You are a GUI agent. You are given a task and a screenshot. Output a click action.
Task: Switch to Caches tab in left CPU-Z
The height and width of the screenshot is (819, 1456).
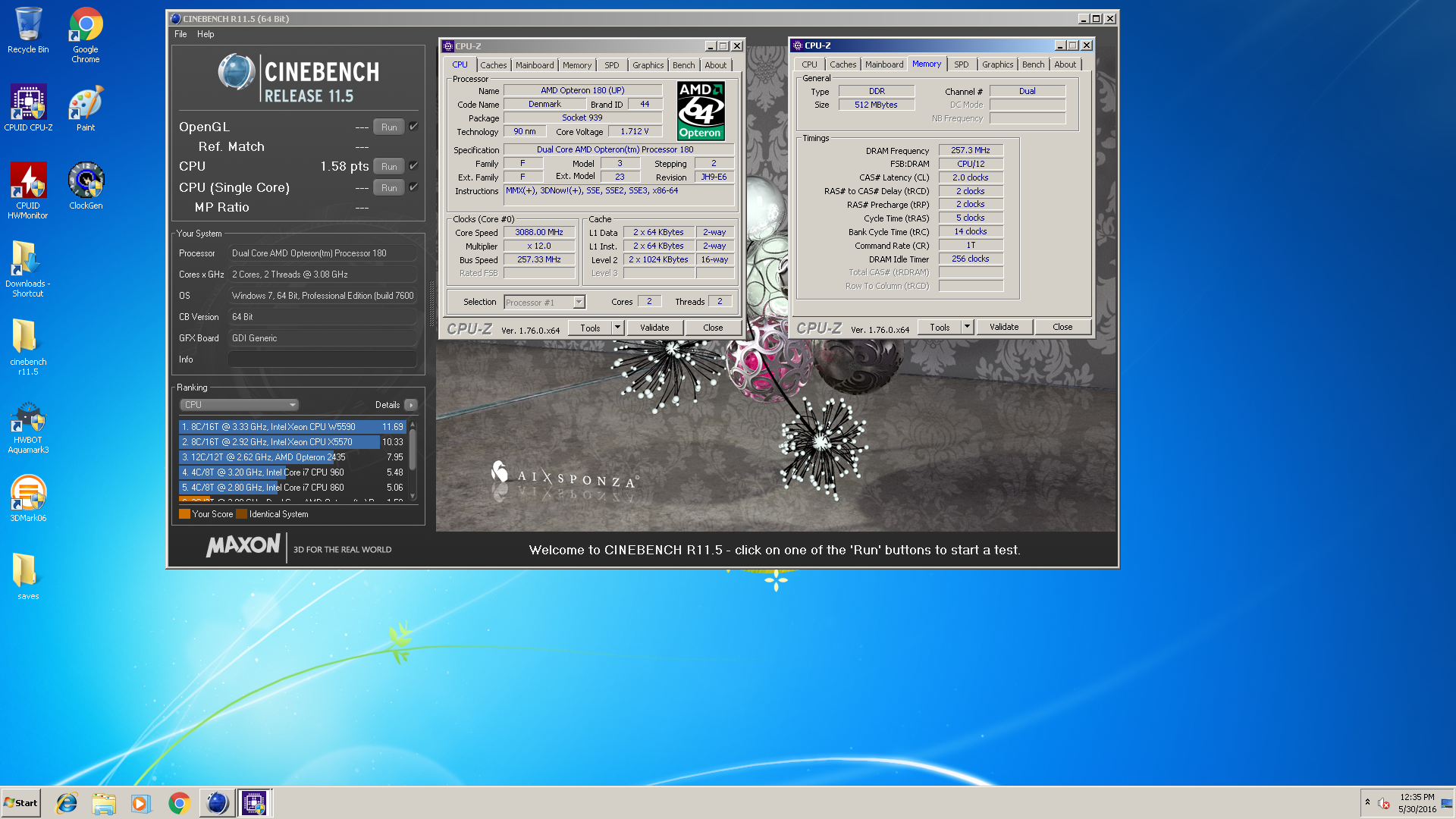(x=493, y=65)
